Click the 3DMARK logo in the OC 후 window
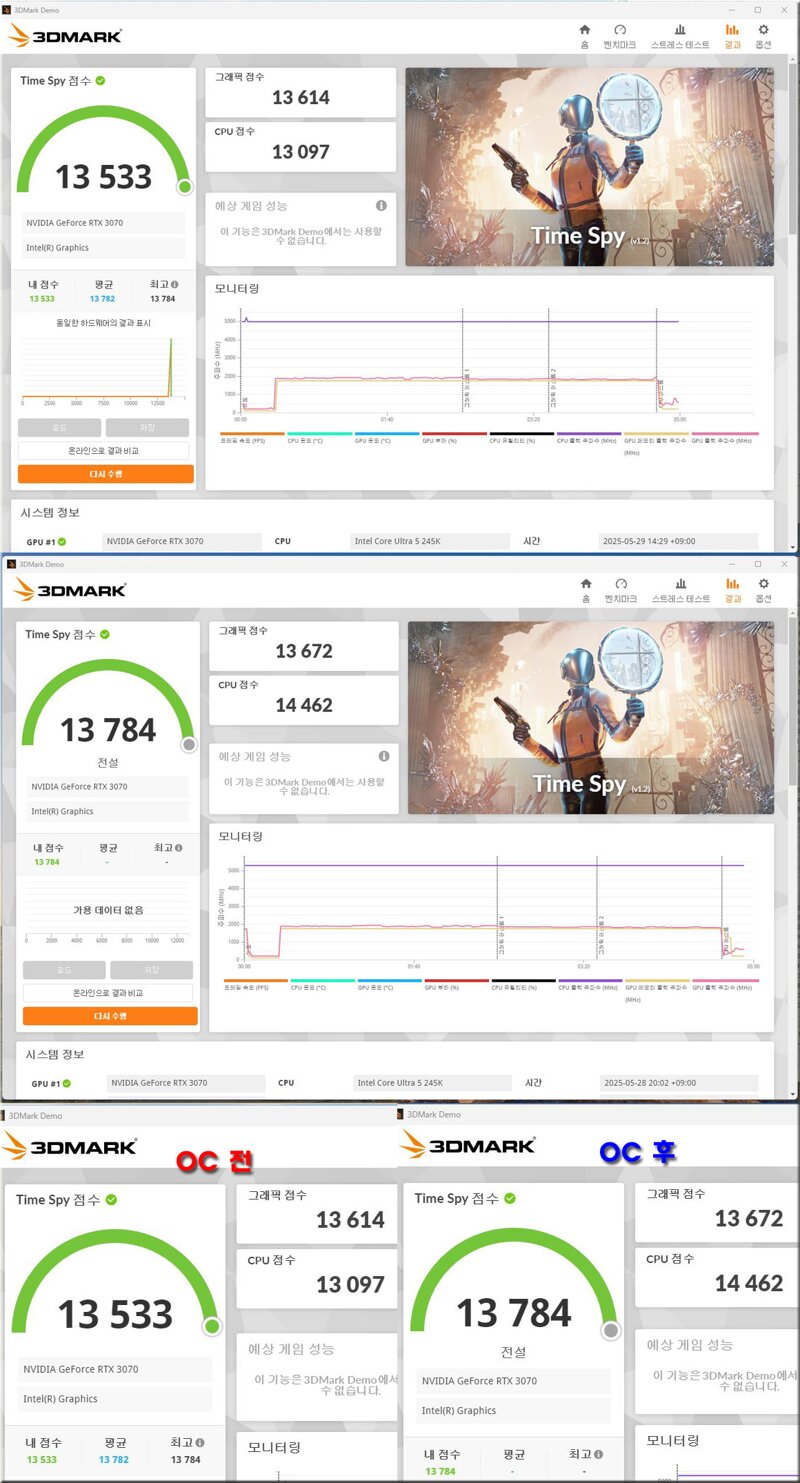The height and width of the screenshot is (1483, 800). [x=467, y=1143]
